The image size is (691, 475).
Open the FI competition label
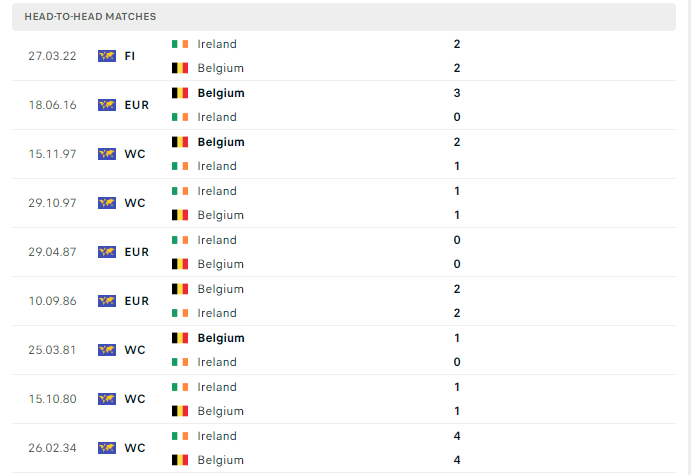[130, 56]
